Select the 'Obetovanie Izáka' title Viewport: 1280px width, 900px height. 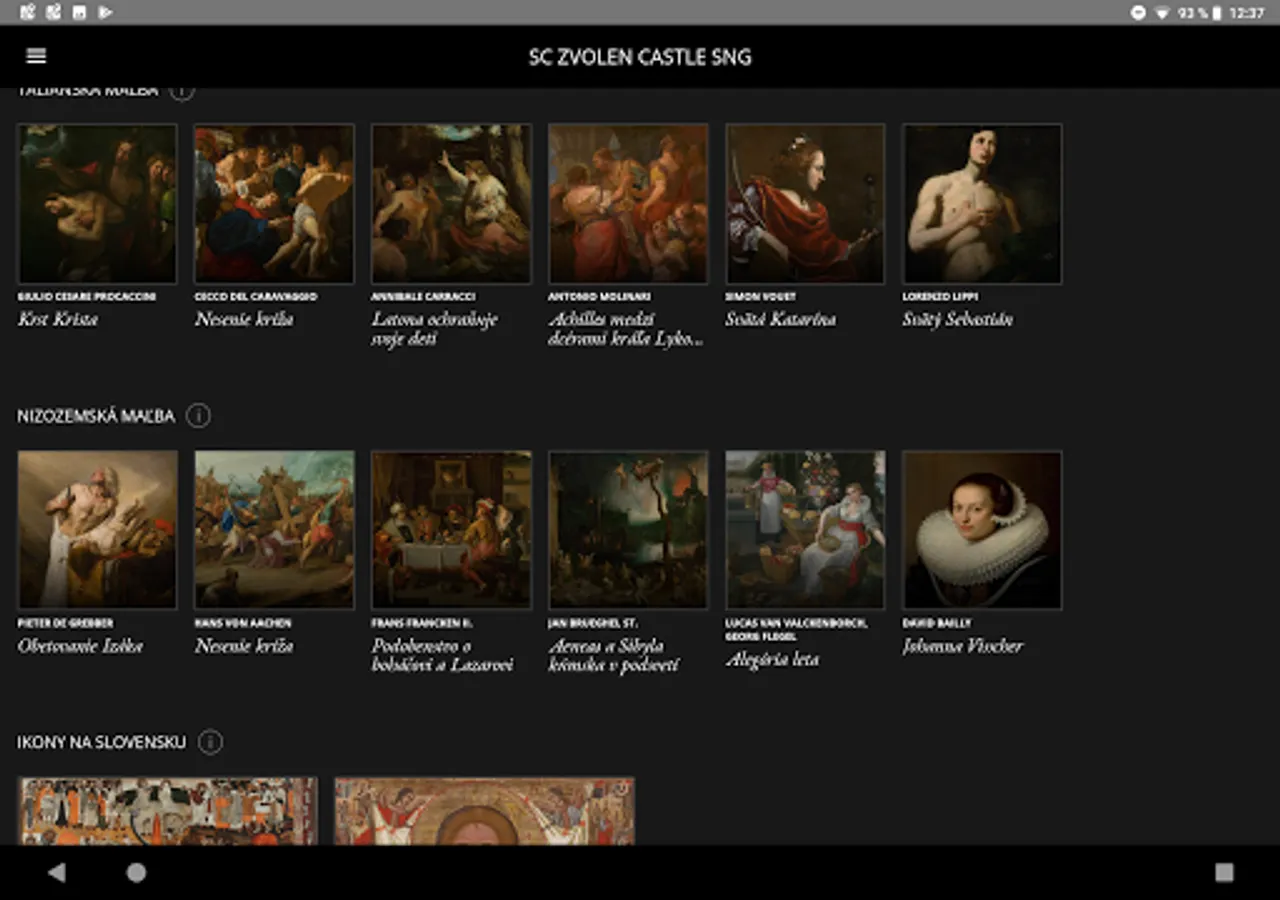click(x=80, y=646)
